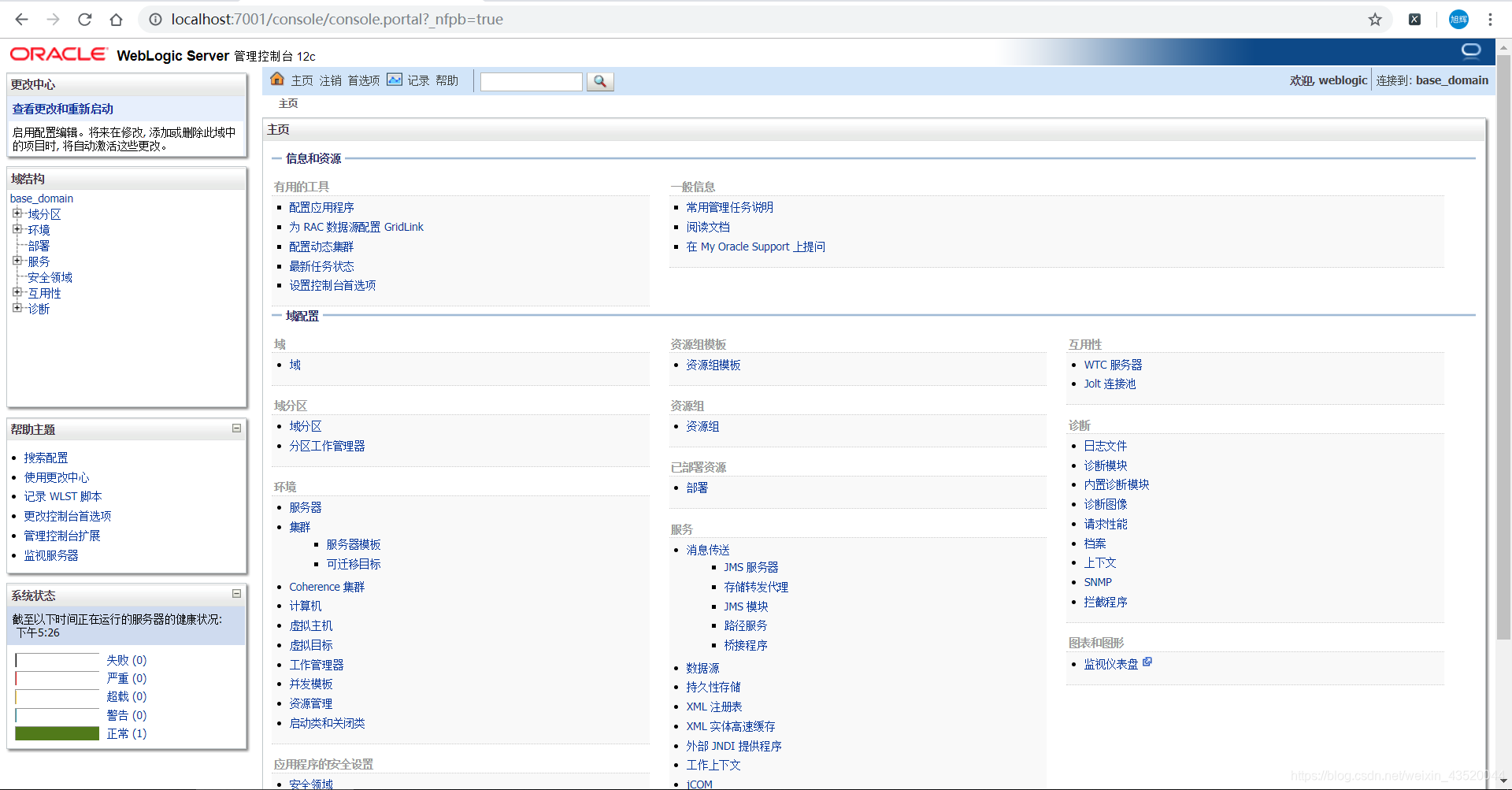The image size is (1512, 790).
Task: Click 正常 (1) status link
Action: (127, 733)
